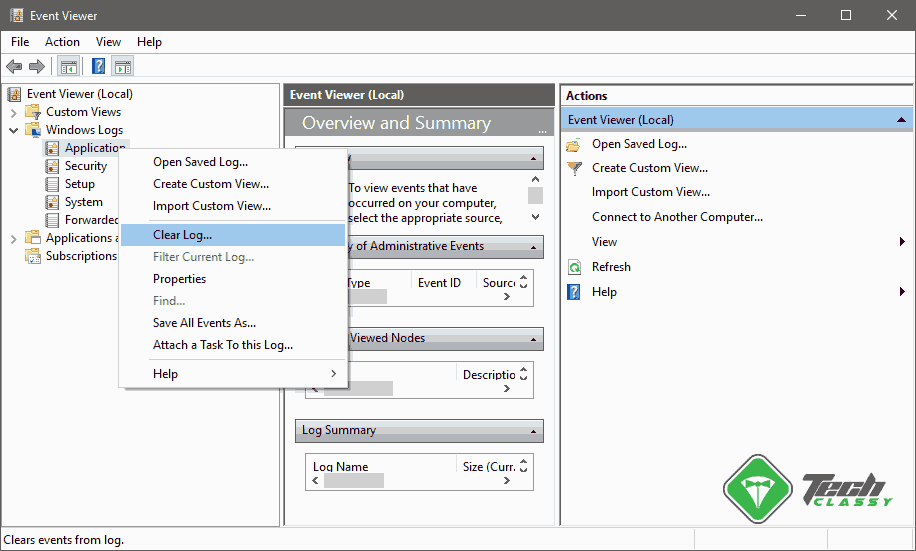Select the Security log tree item

(x=86, y=166)
